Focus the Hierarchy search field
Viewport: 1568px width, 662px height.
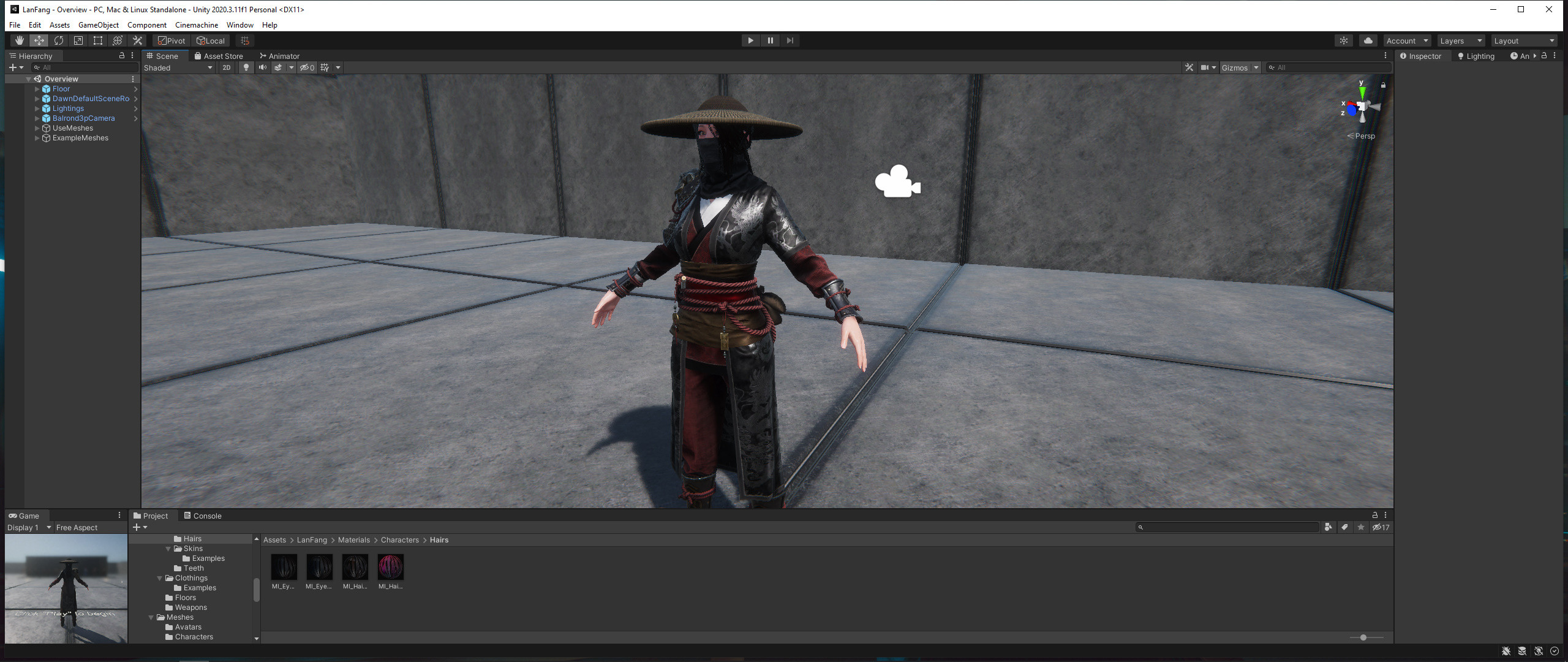point(85,67)
